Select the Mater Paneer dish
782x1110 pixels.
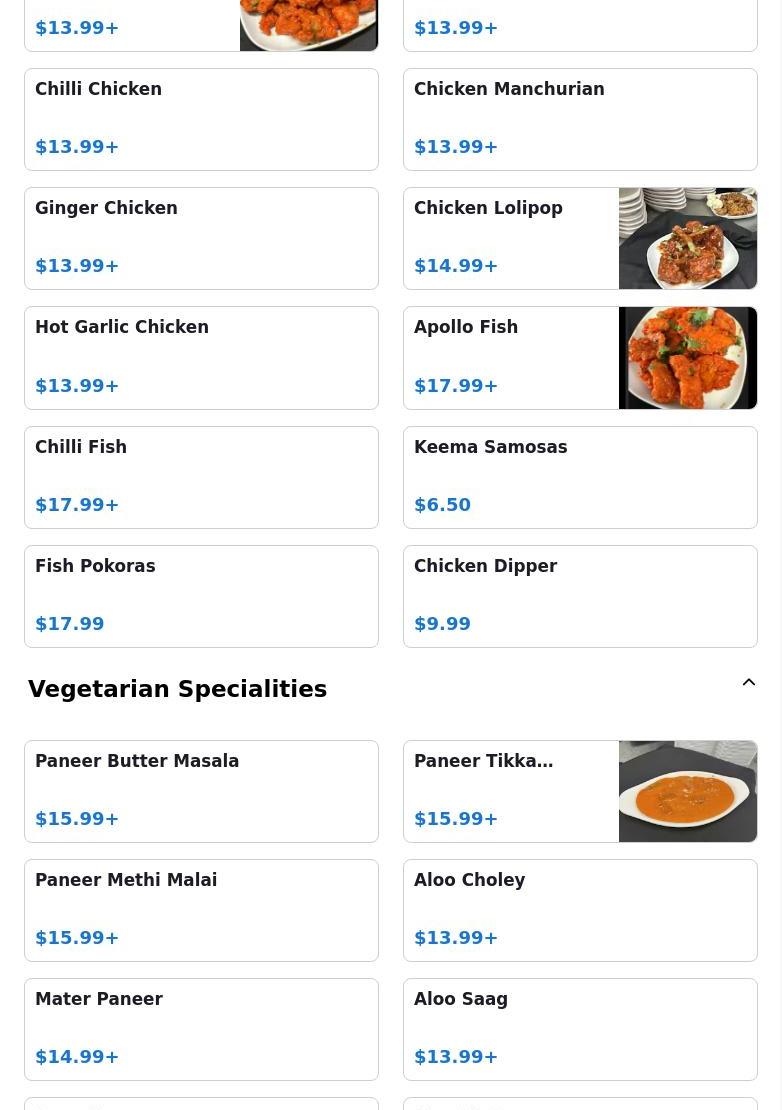coord(202,1029)
